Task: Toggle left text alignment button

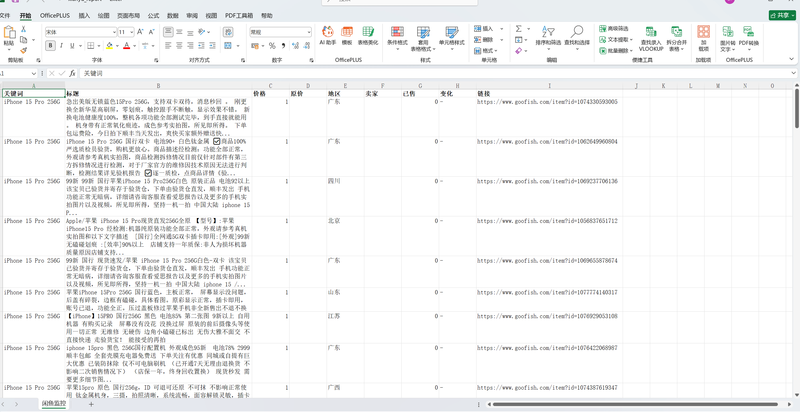Action: [x=168, y=45]
